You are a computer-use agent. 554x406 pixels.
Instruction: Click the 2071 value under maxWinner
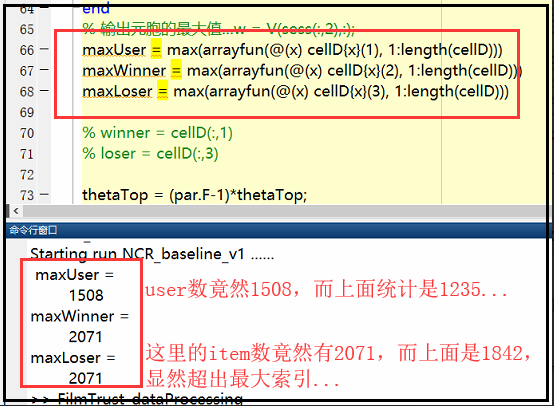(86, 337)
